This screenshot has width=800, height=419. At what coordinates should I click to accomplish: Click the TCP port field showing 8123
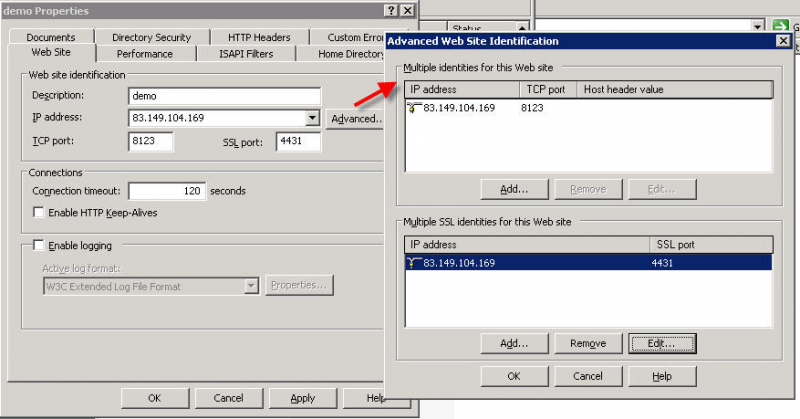151,141
